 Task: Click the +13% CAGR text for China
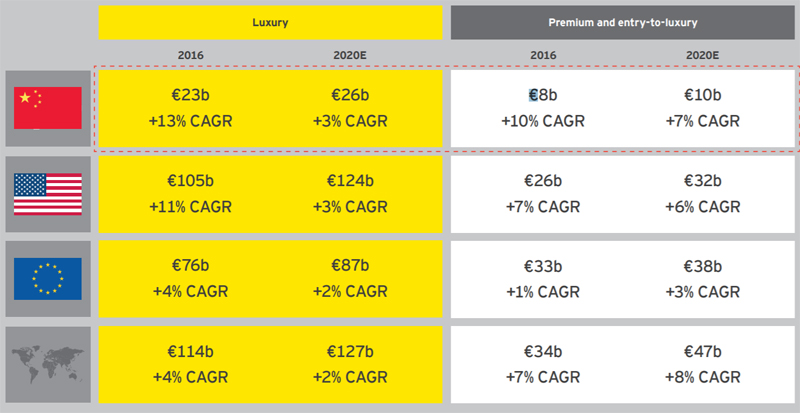(x=191, y=122)
